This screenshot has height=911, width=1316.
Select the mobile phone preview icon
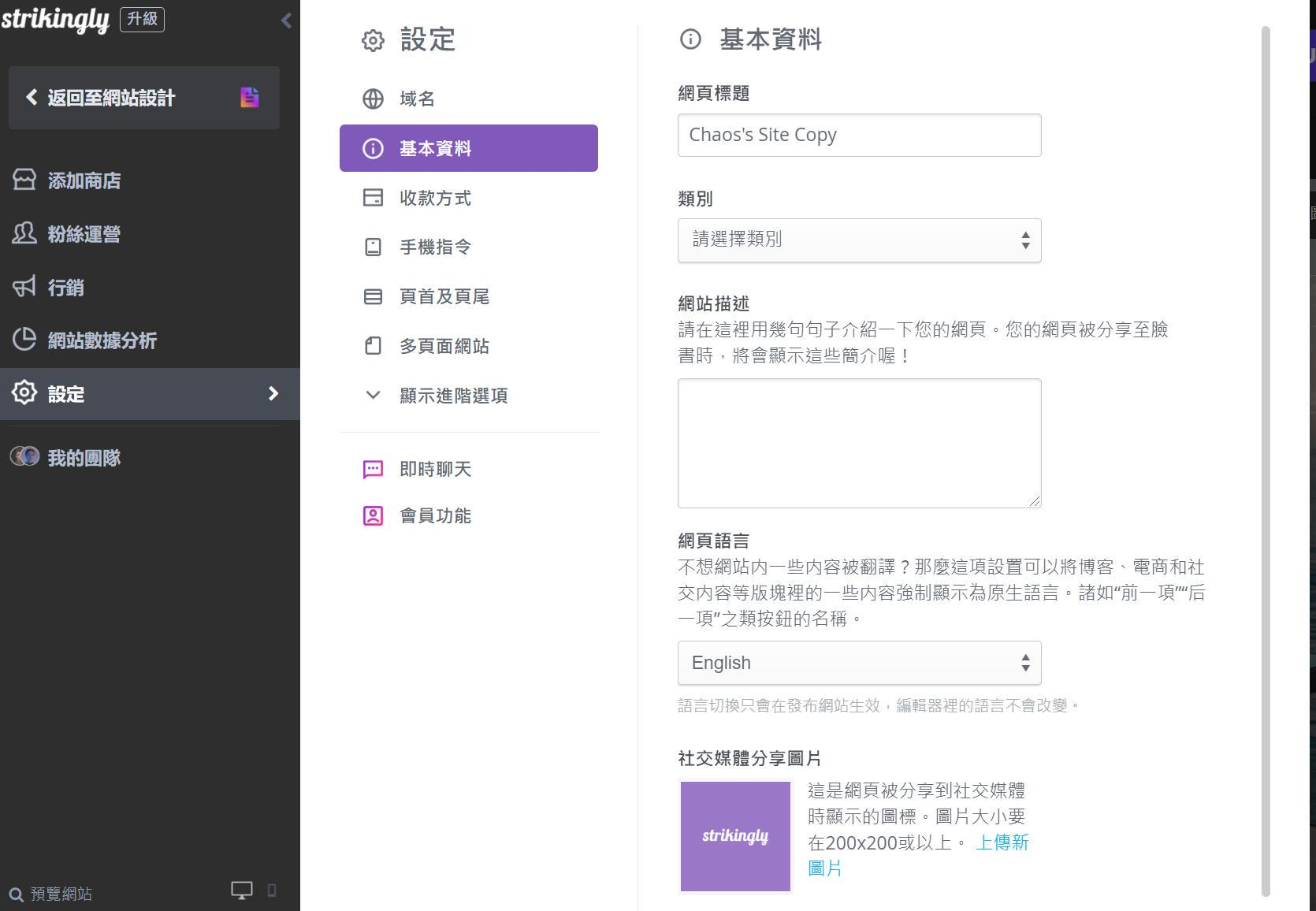point(271,890)
